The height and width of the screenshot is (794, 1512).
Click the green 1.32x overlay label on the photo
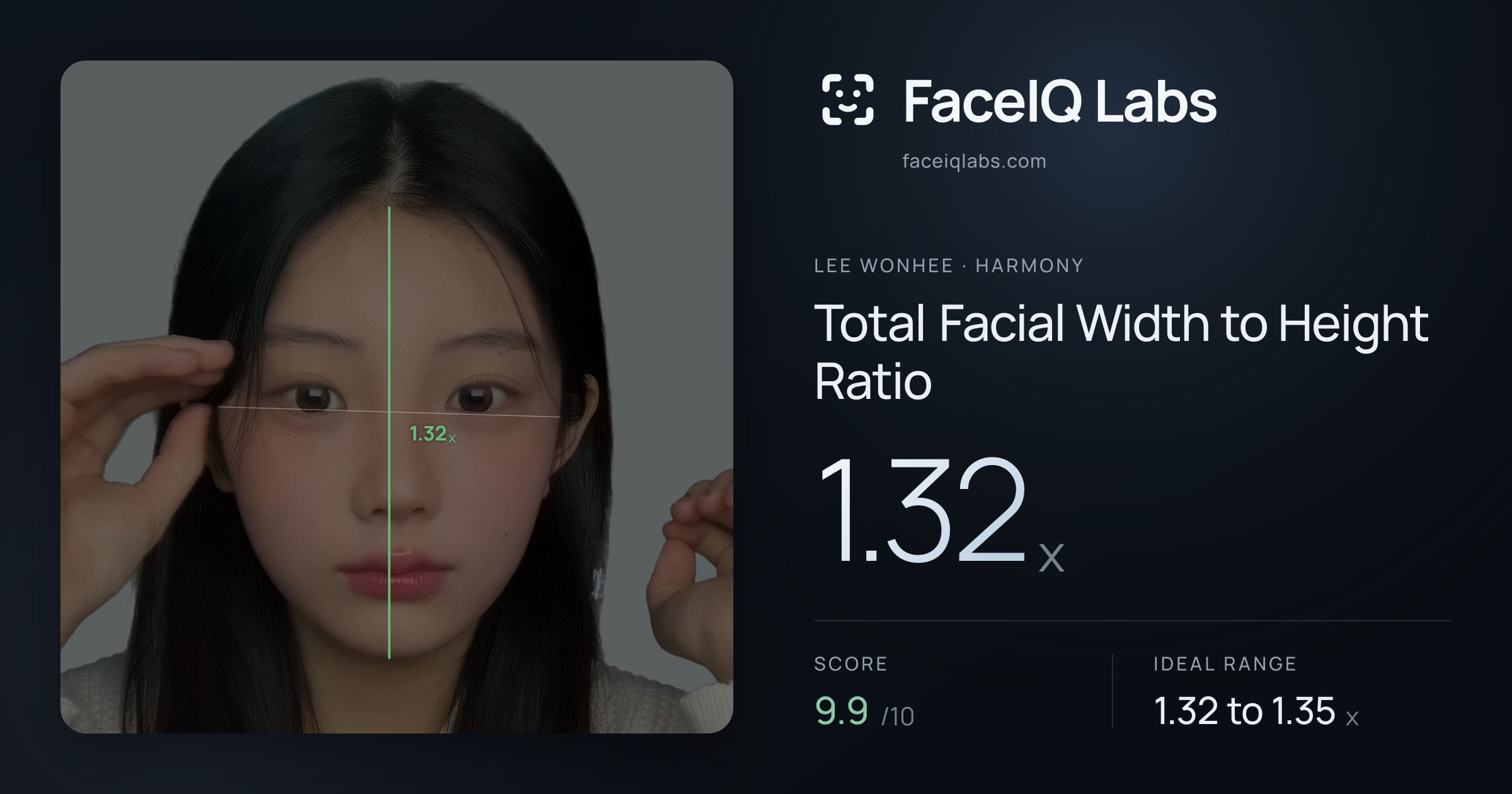click(432, 434)
